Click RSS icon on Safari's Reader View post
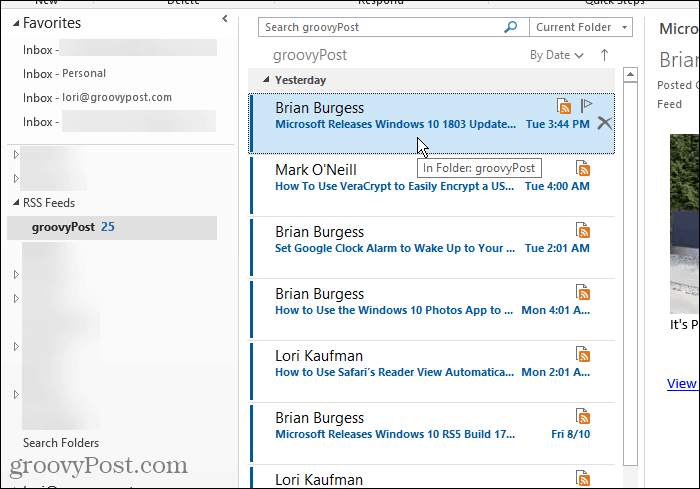 [583, 355]
